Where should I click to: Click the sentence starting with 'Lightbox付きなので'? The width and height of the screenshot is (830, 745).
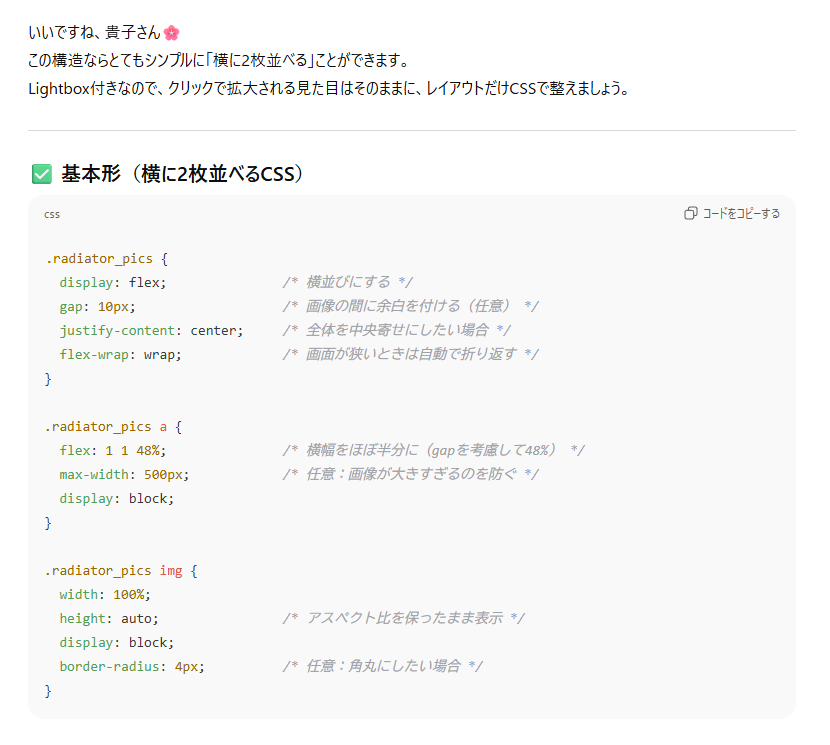point(328,89)
